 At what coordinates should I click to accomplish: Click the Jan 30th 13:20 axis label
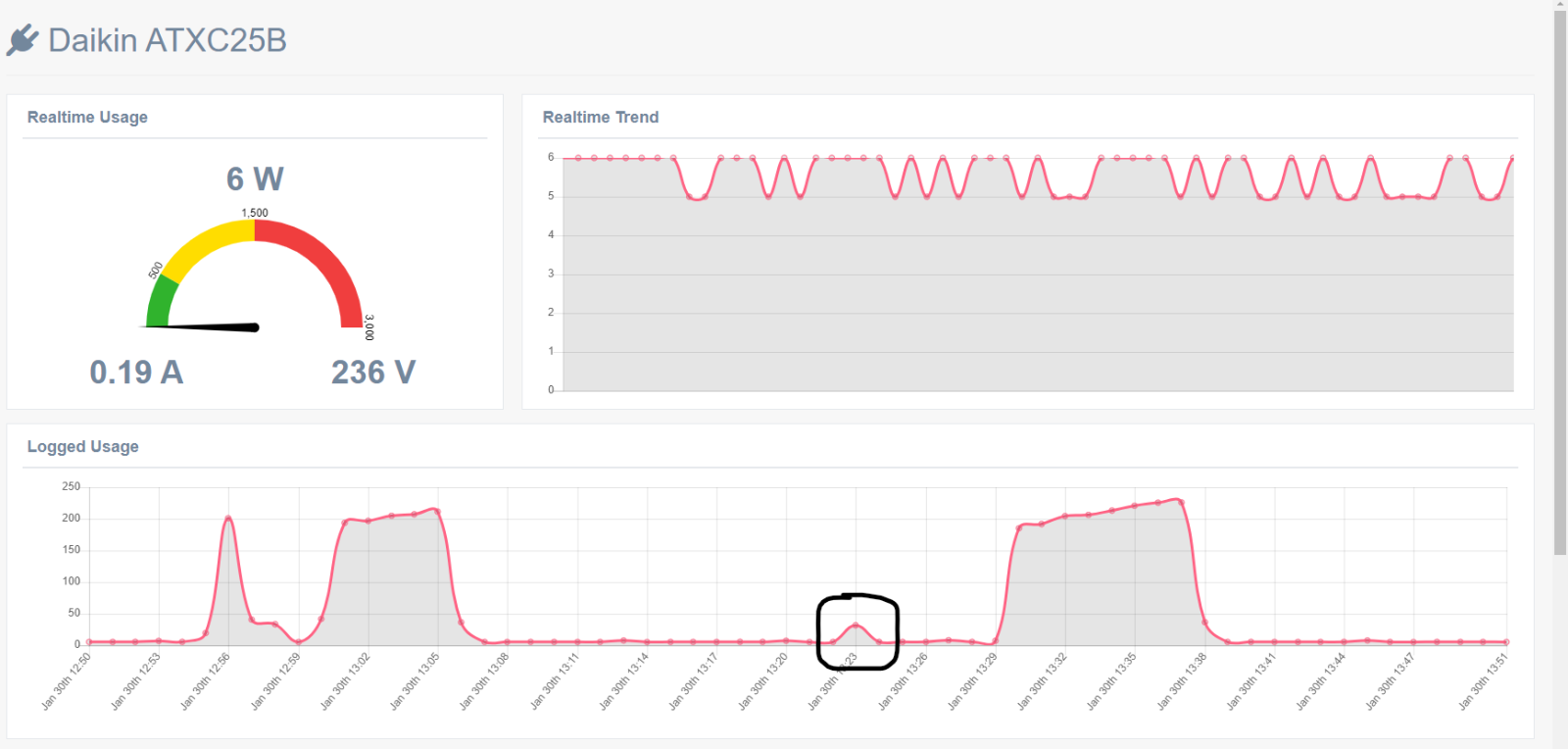pyautogui.click(x=762, y=681)
